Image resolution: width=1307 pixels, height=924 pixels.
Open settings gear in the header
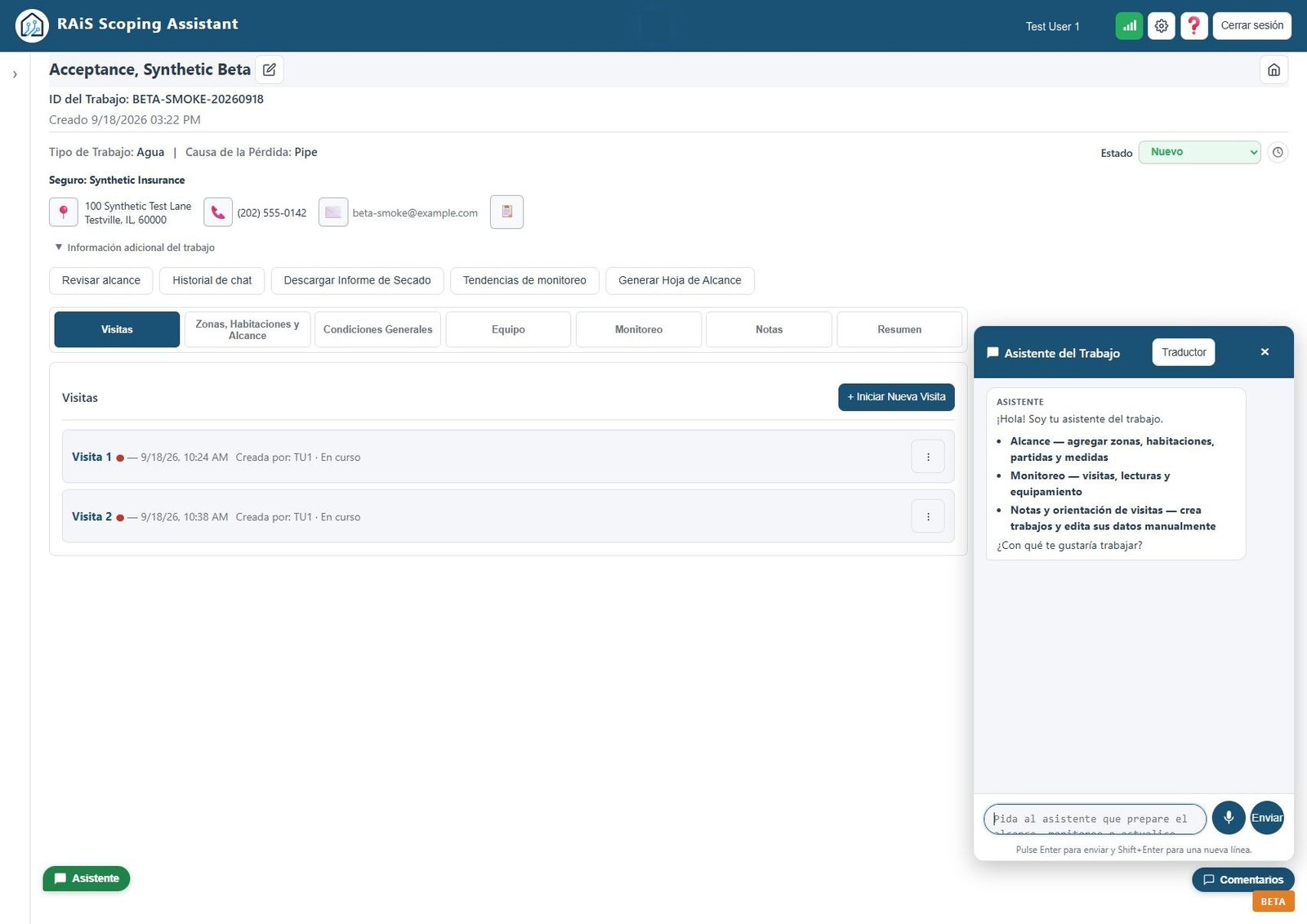pyautogui.click(x=1161, y=25)
